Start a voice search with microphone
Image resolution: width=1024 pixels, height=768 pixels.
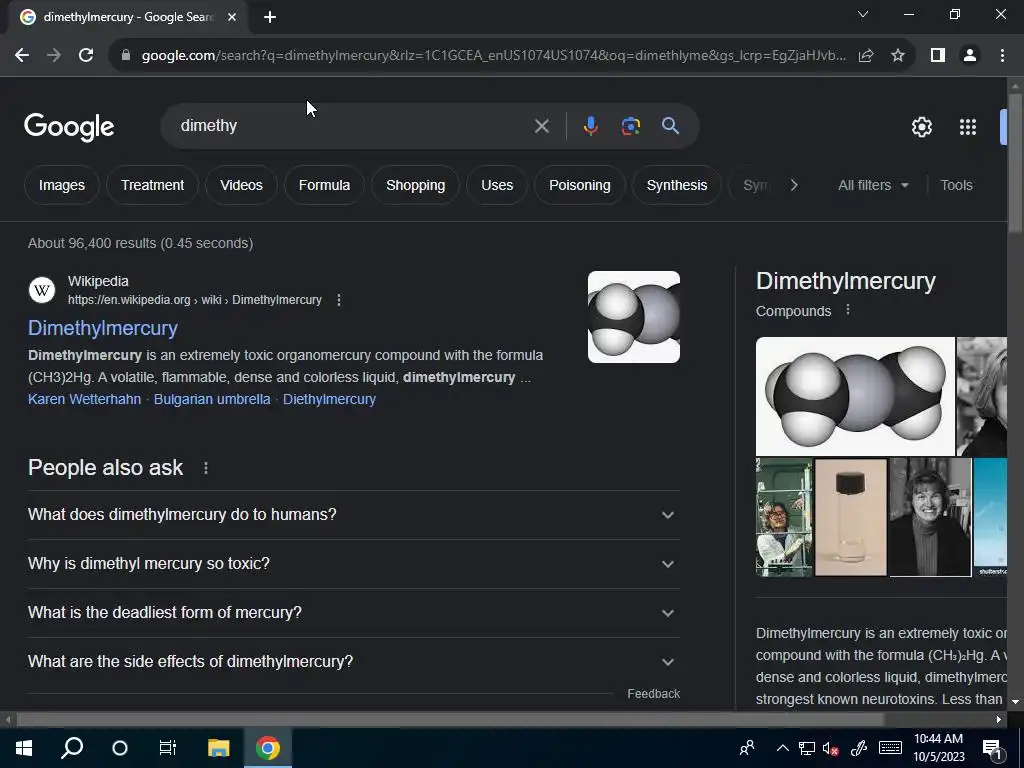[x=590, y=126]
